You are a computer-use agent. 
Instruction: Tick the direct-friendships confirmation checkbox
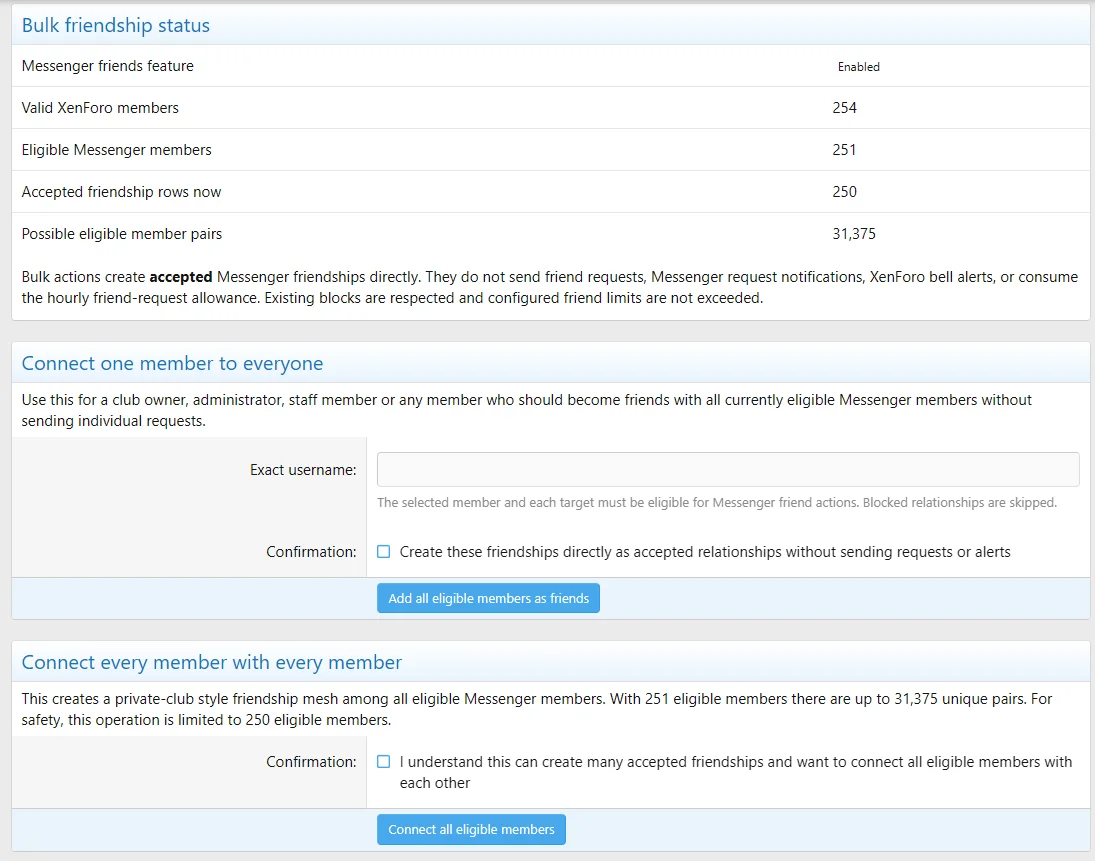tap(383, 552)
